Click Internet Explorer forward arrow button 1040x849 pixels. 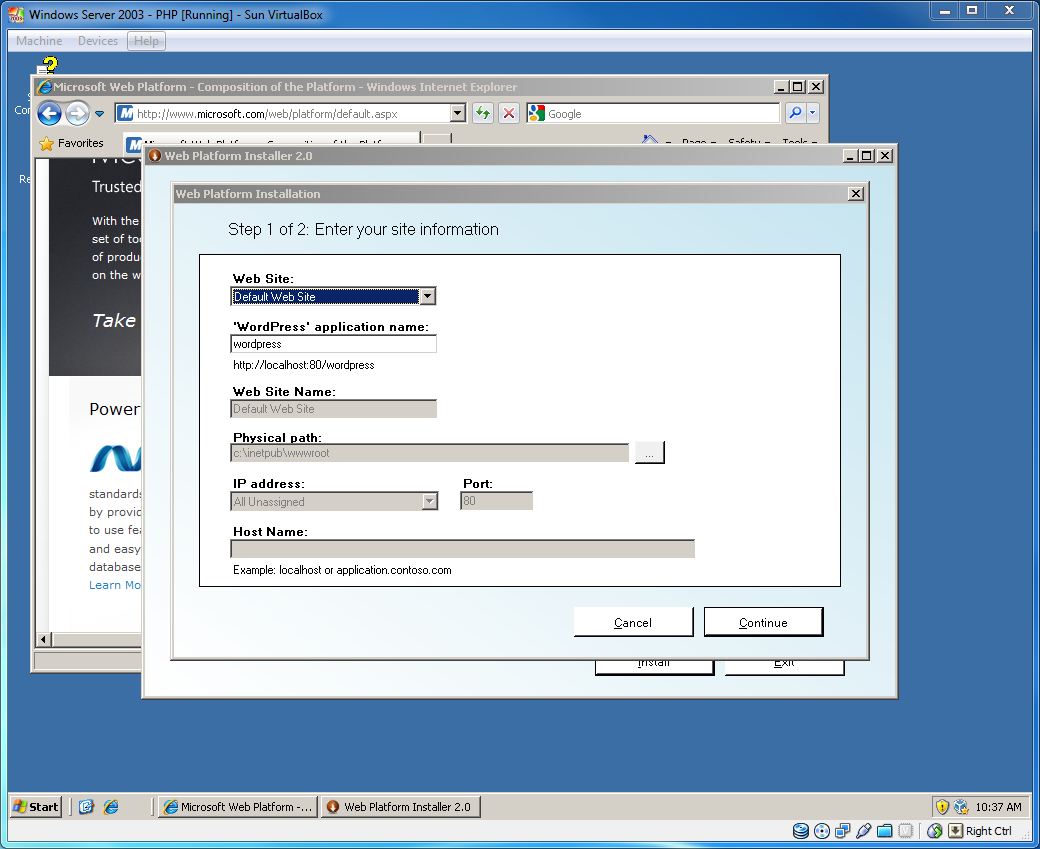pyautogui.click(x=77, y=113)
